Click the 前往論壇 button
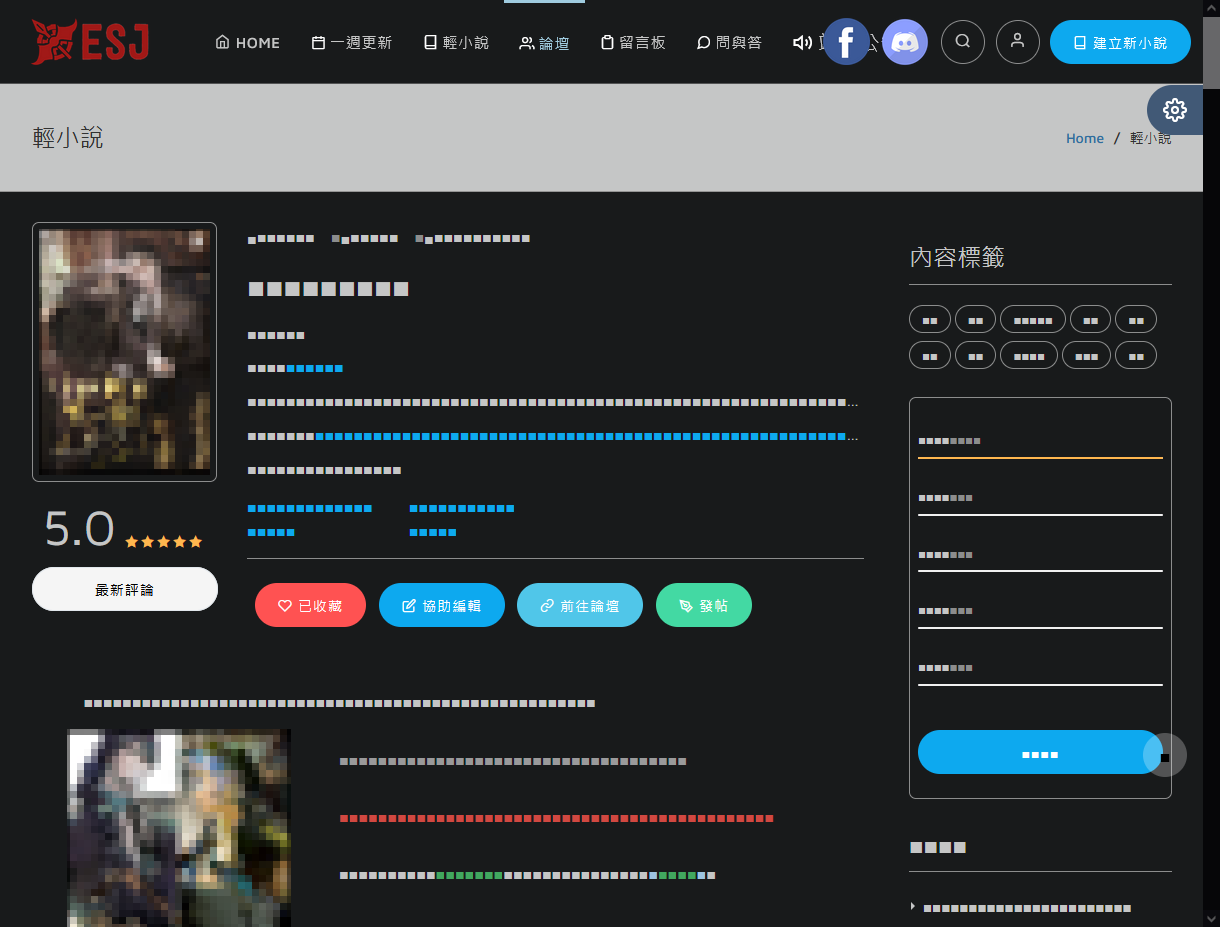The image size is (1220, 927). pyautogui.click(x=579, y=605)
